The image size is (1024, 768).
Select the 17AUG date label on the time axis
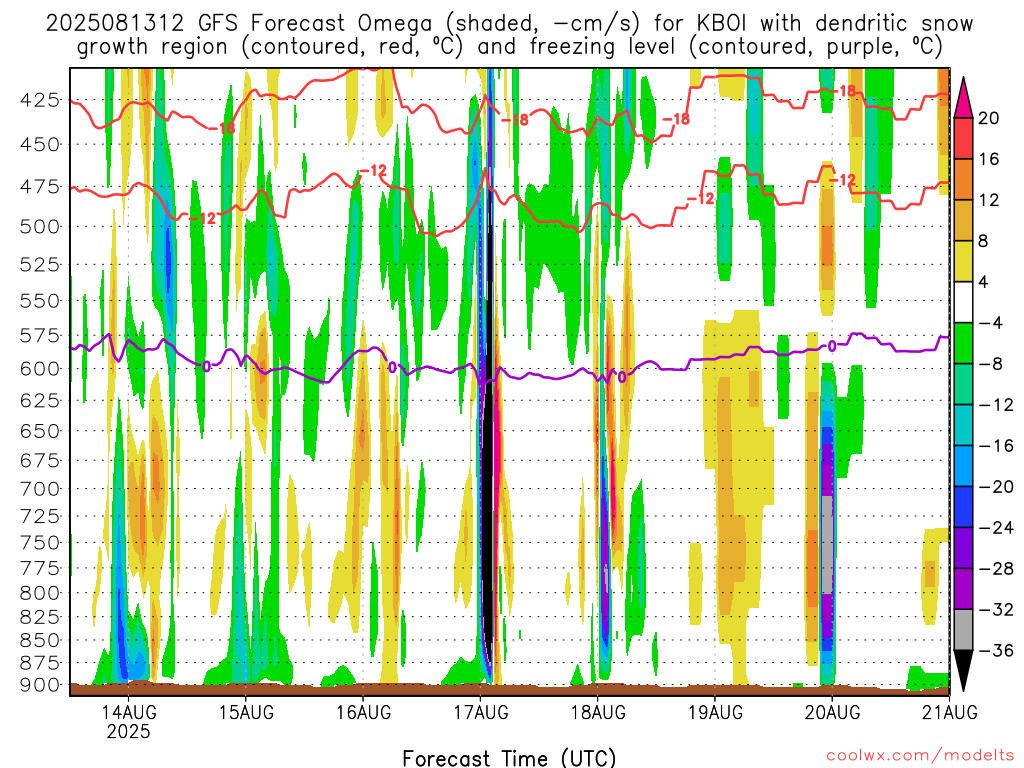[x=481, y=712]
